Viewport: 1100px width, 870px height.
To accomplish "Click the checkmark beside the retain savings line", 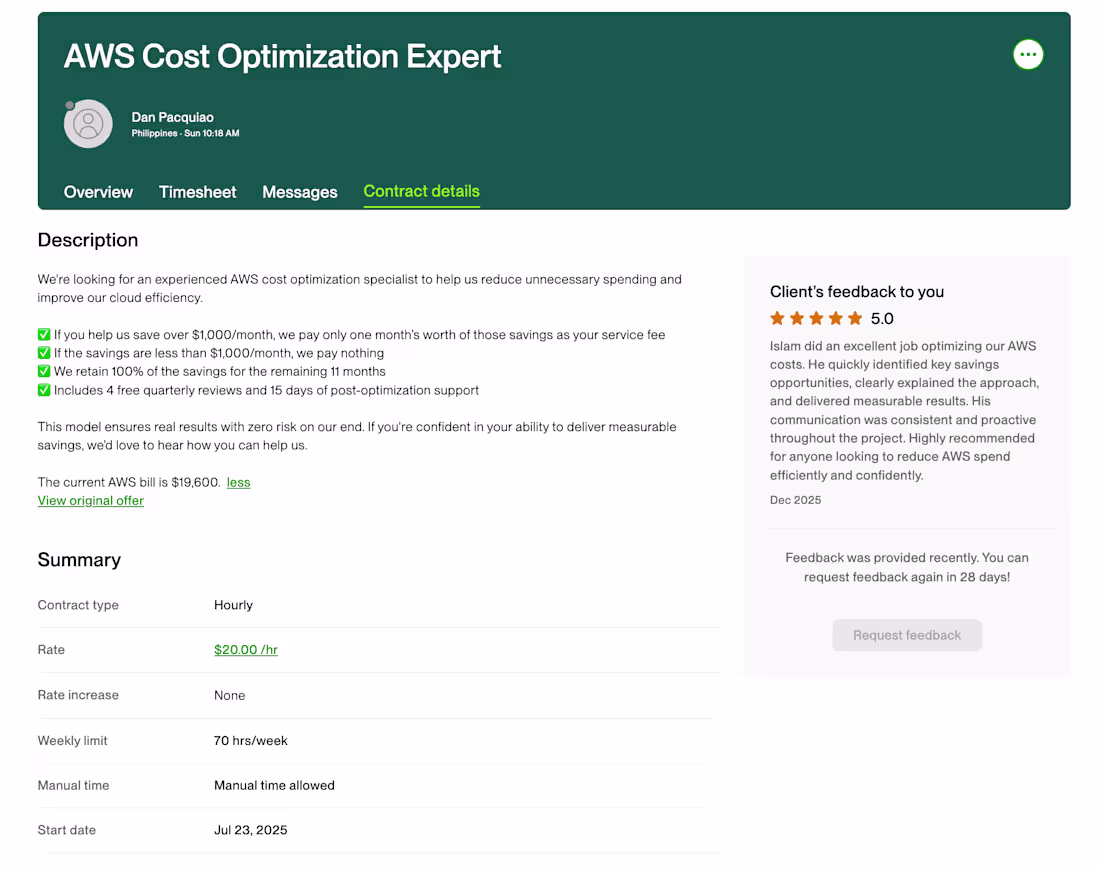I will 43,371.
